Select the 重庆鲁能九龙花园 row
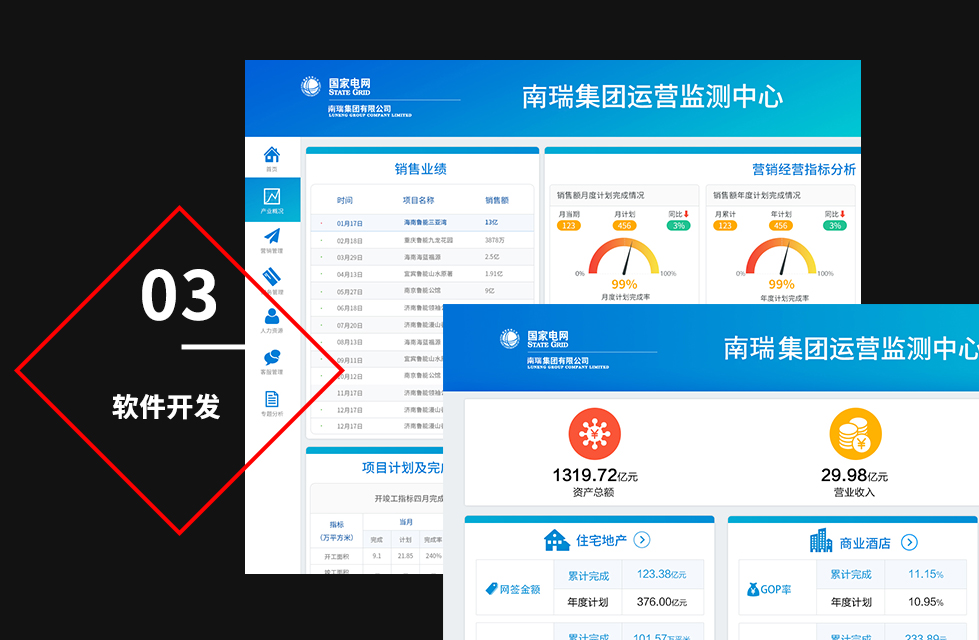Screen dimensions: 979x640 [x=423, y=240]
